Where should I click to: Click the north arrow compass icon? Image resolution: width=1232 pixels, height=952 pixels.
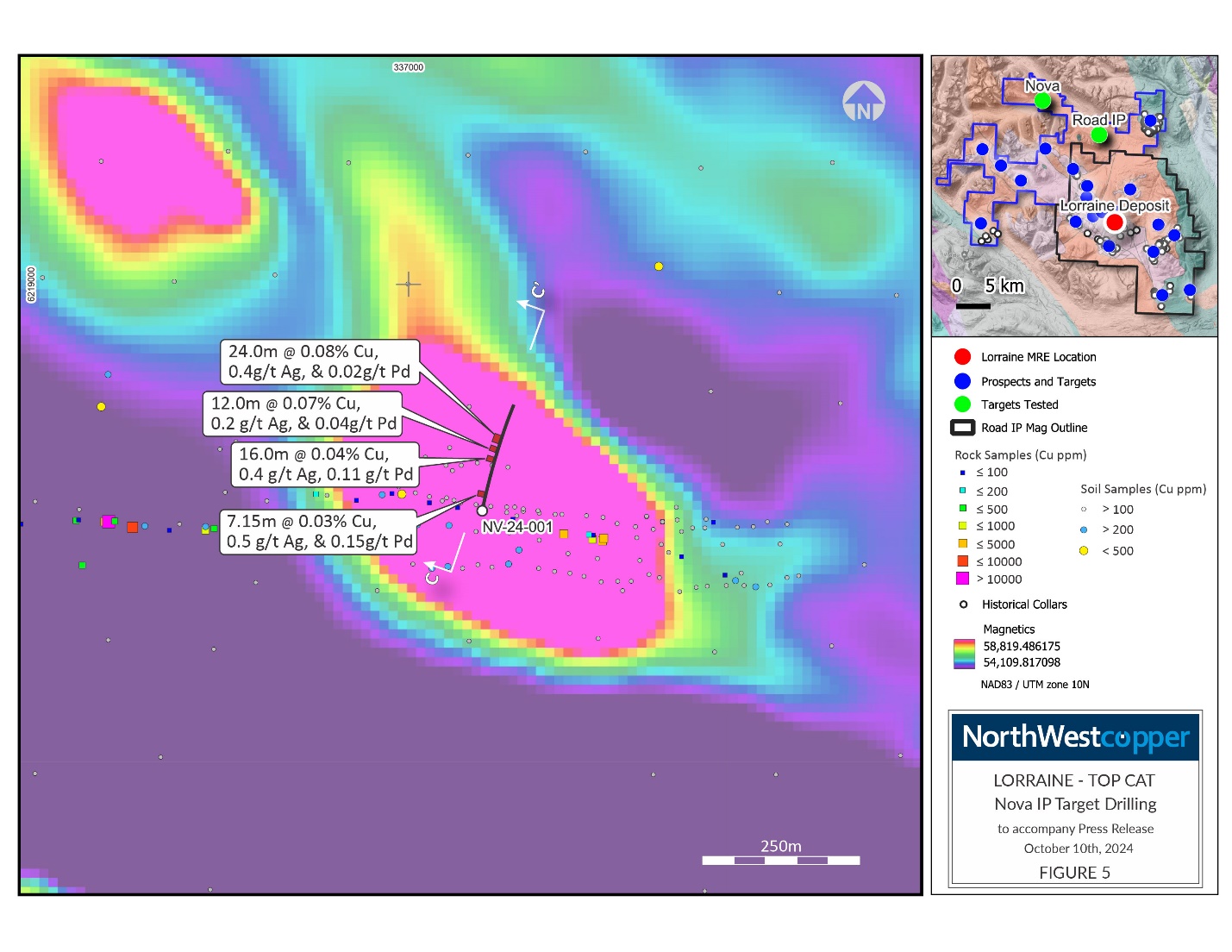863,101
